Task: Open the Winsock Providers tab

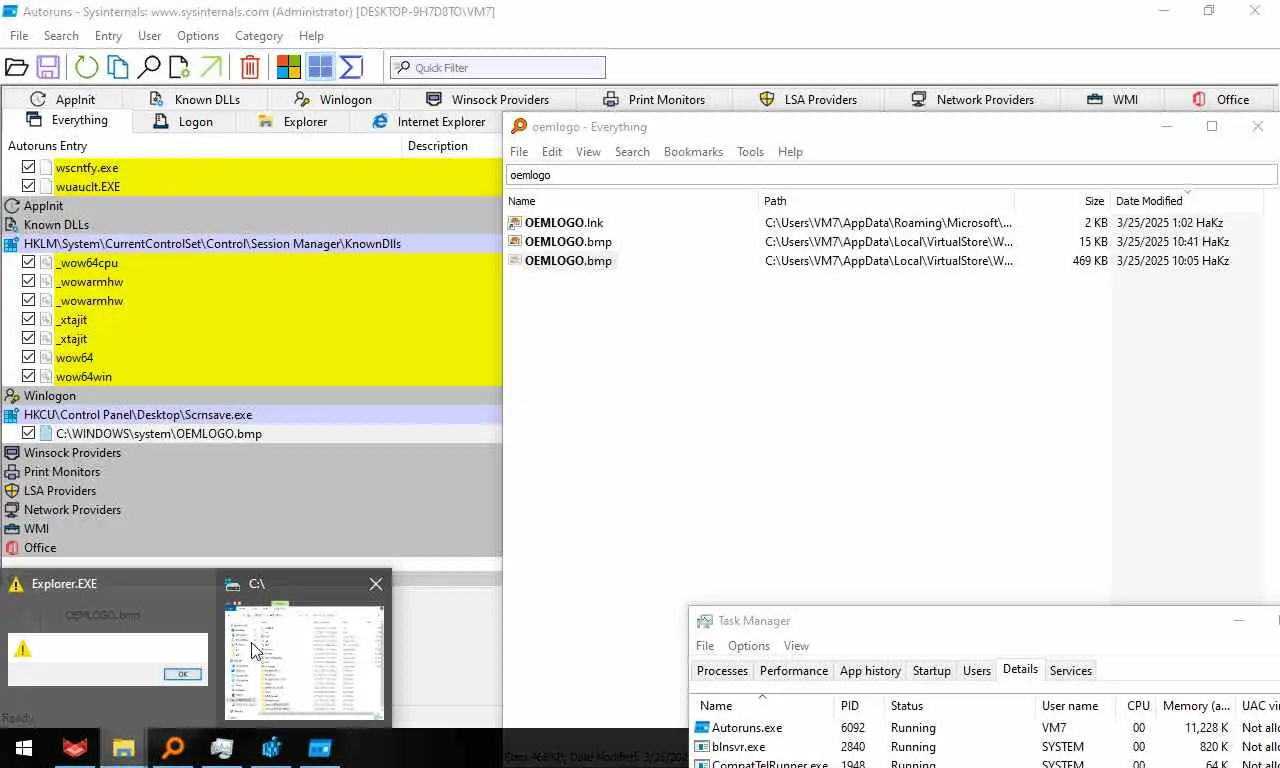Action: click(488, 99)
